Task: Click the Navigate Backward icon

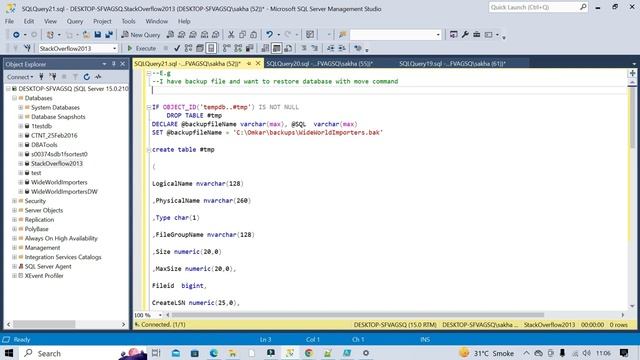Action: coord(16,35)
